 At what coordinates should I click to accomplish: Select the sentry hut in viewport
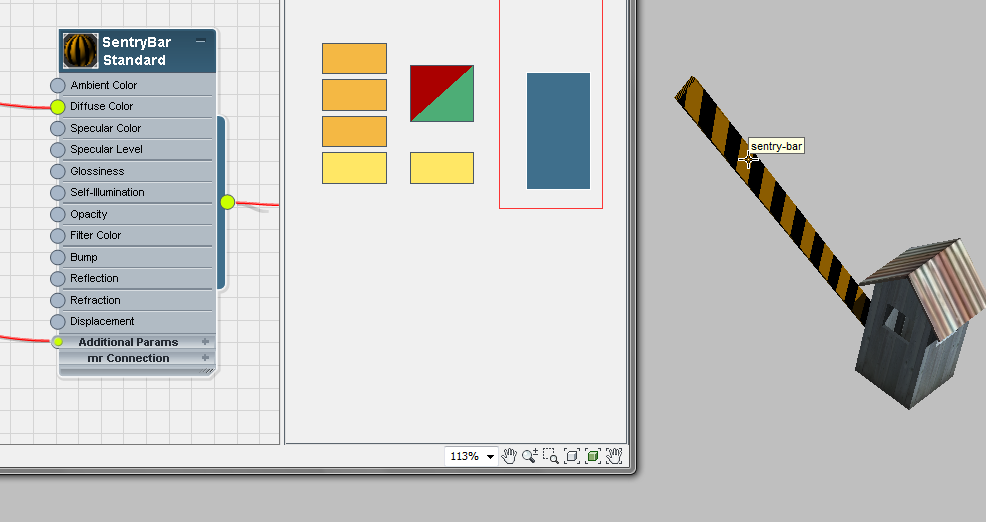pyautogui.click(x=919, y=324)
